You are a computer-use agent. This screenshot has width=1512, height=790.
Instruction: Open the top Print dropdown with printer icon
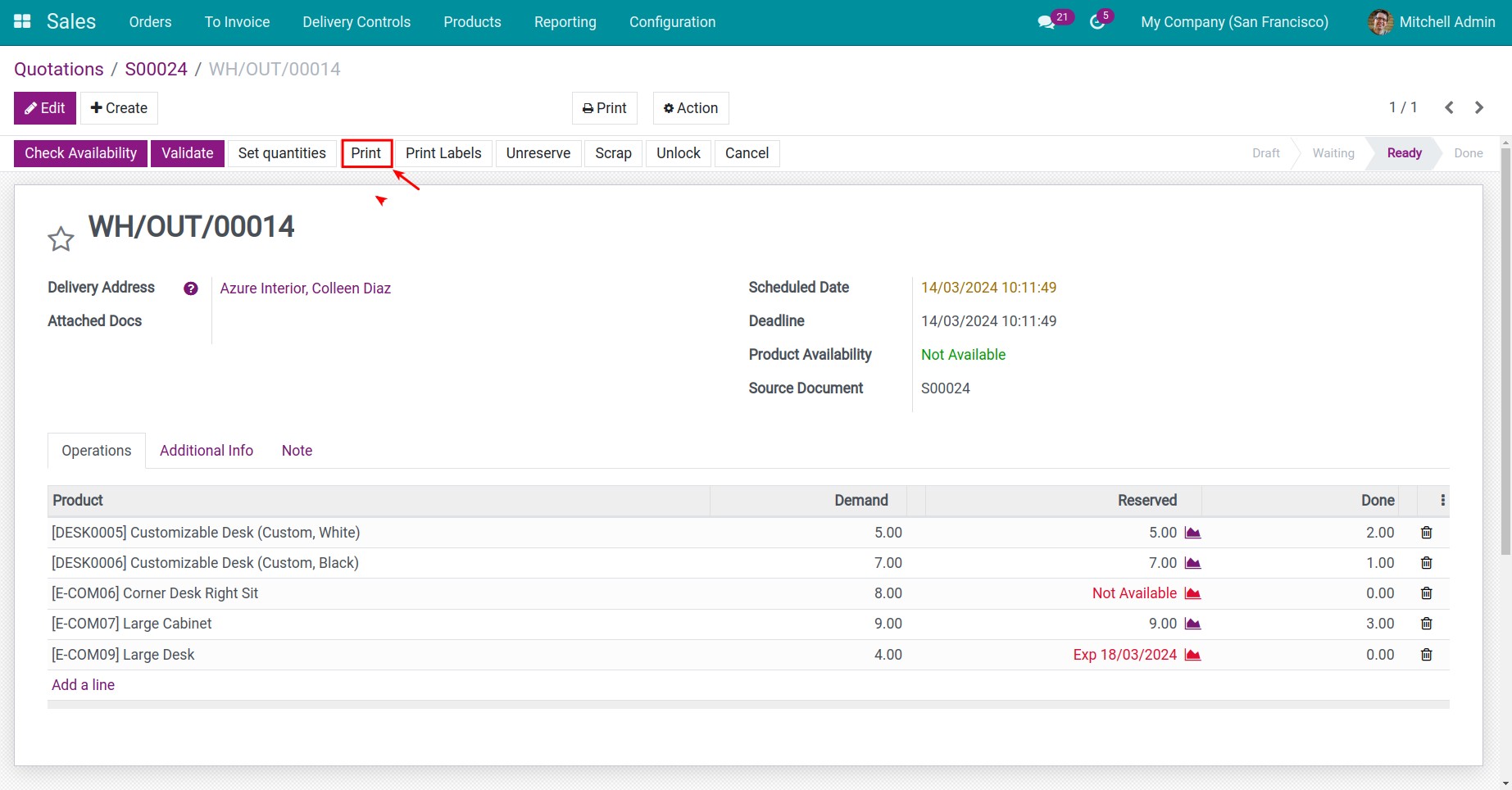(x=605, y=108)
